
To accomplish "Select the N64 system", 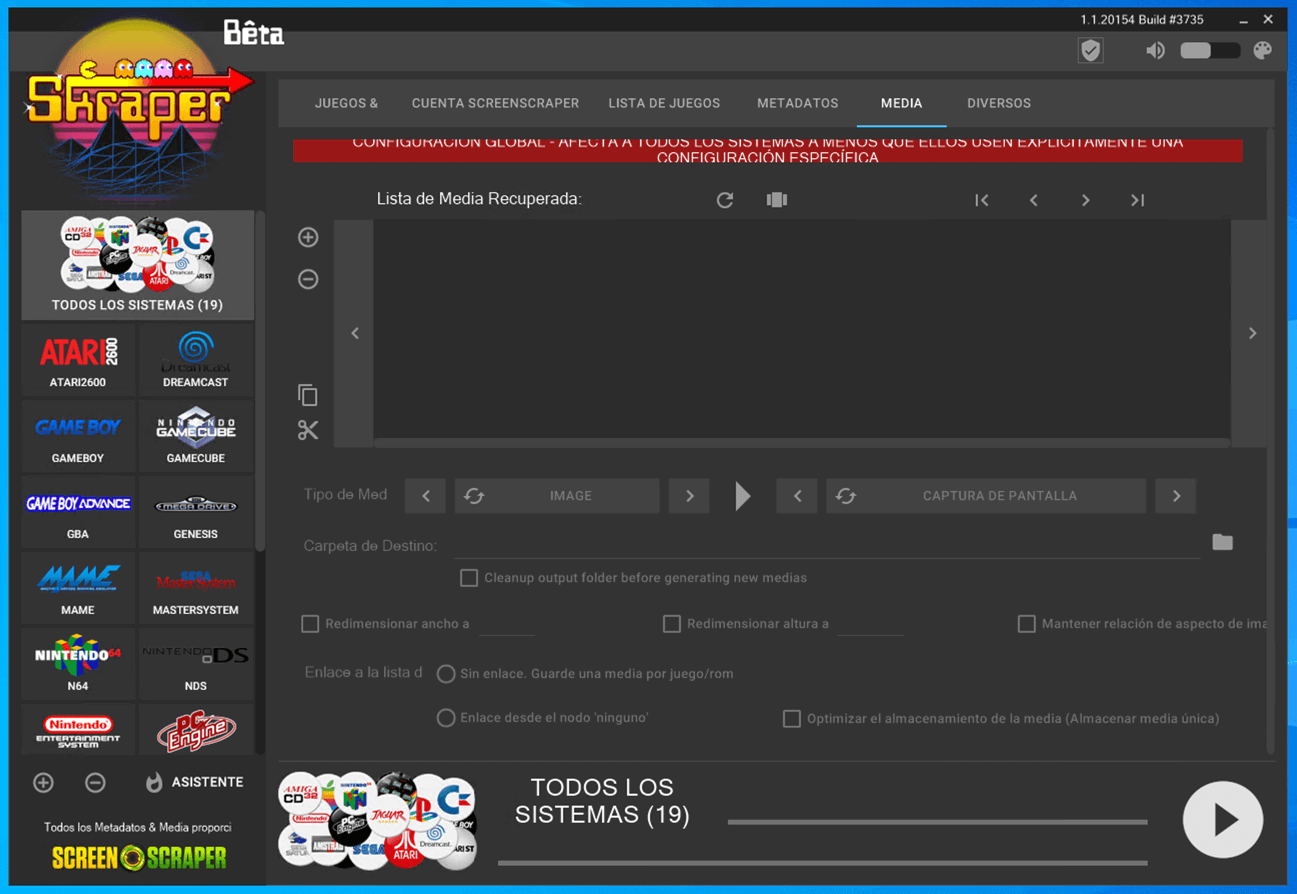I will point(78,664).
